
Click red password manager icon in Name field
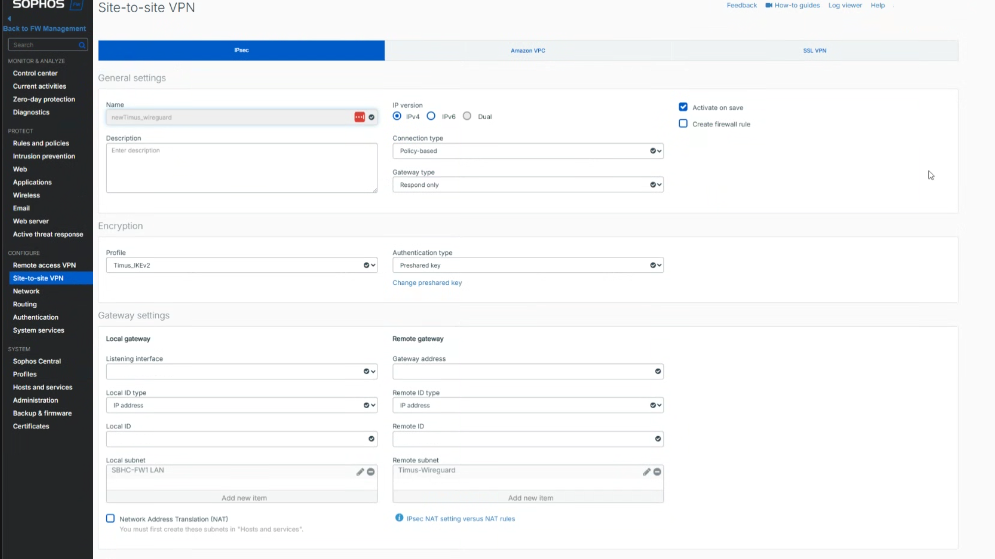point(360,117)
